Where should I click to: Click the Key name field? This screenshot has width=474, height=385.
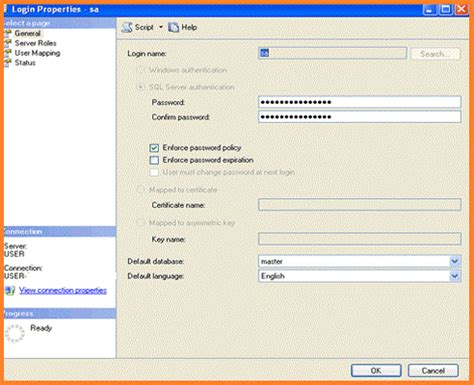pyautogui.click(x=360, y=239)
